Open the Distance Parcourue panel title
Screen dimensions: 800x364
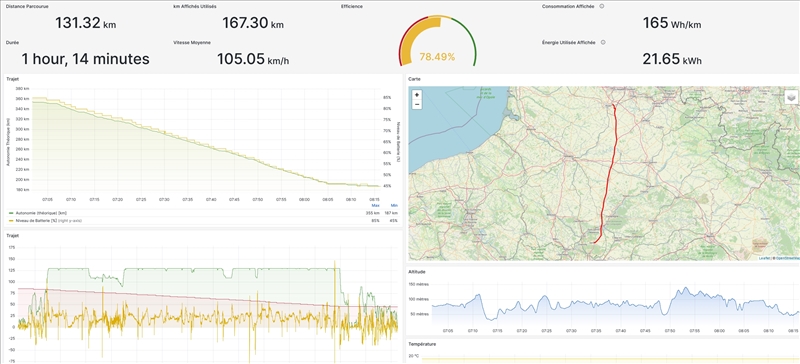tap(27, 7)
